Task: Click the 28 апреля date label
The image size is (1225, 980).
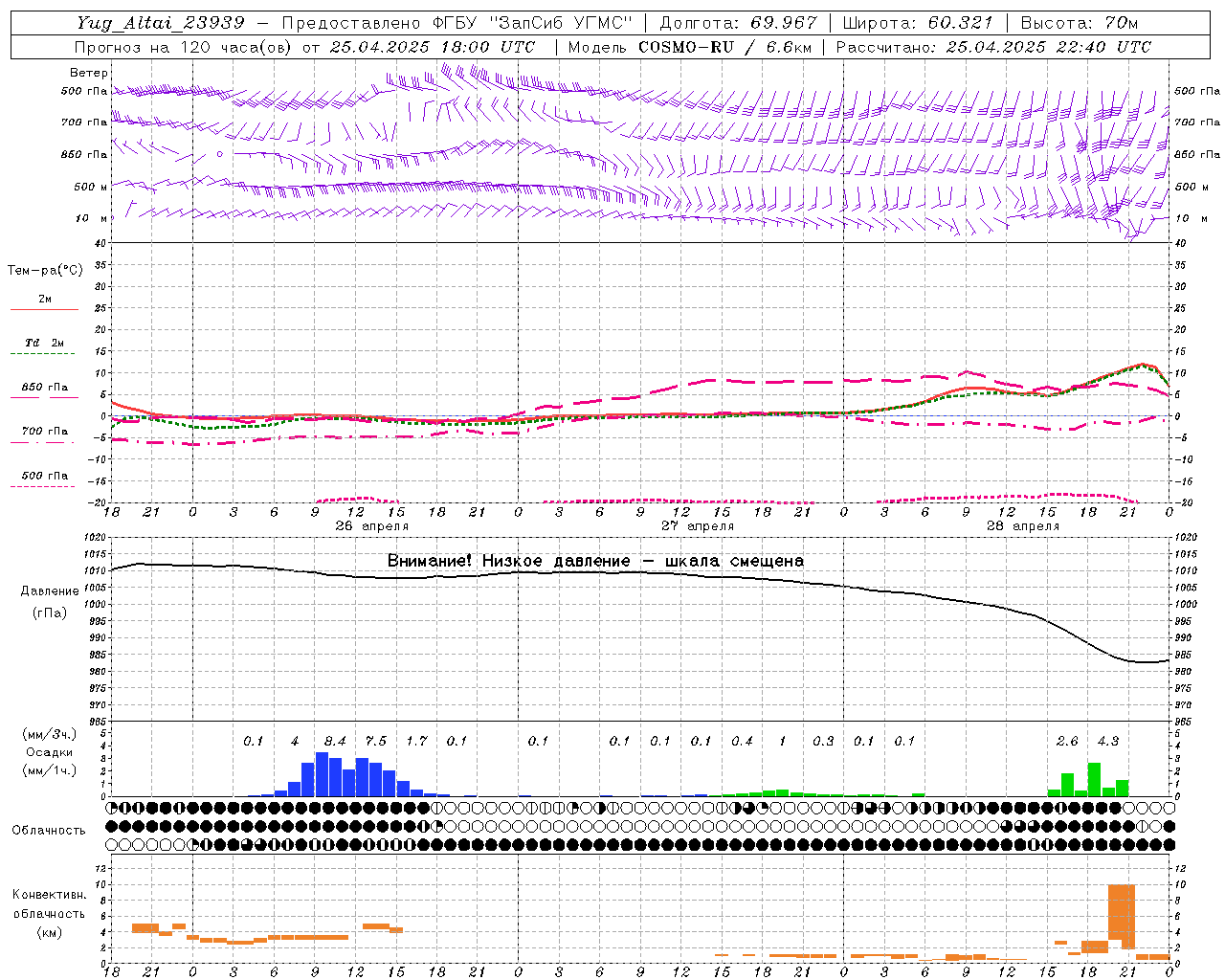Action: 1023,526
